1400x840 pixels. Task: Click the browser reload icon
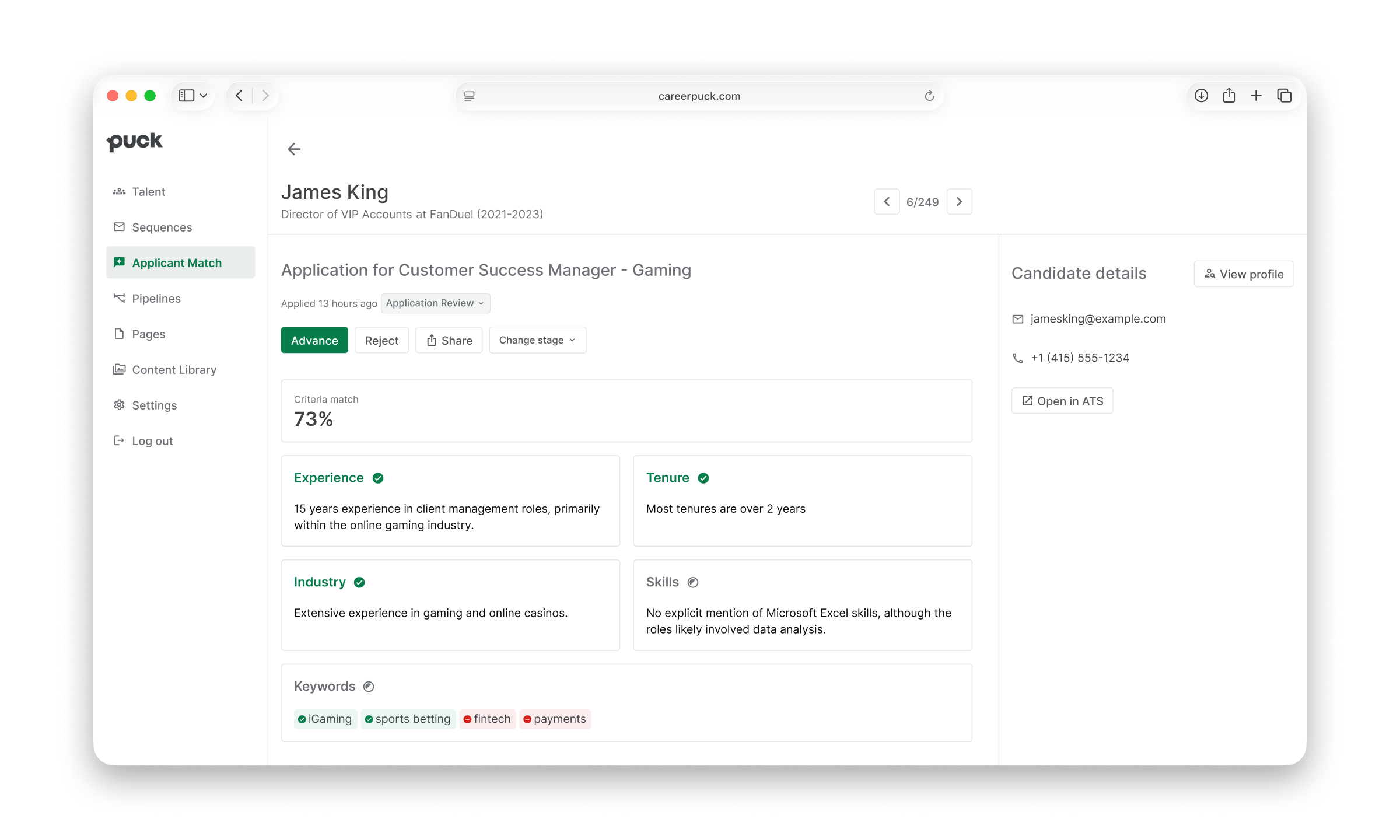point(929,96)
